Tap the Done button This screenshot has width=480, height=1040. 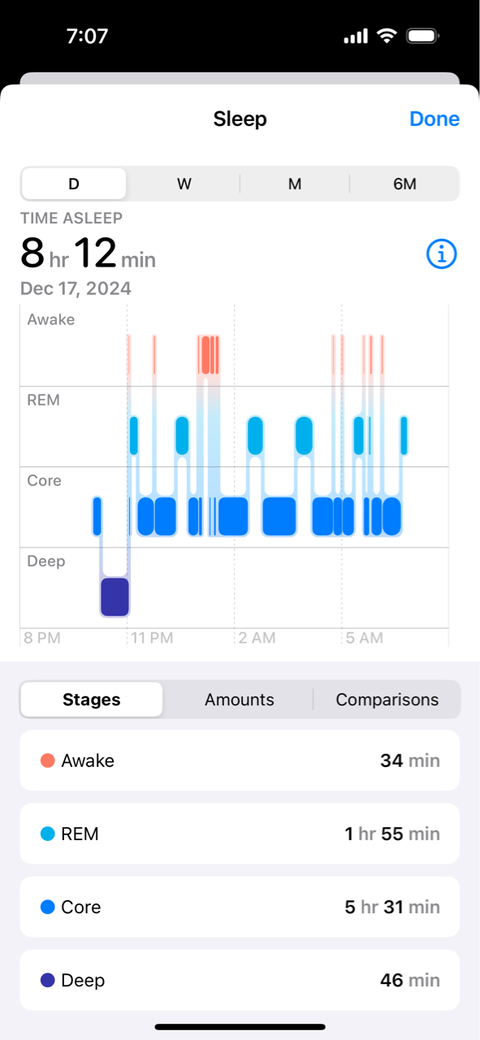click(434, 119)
